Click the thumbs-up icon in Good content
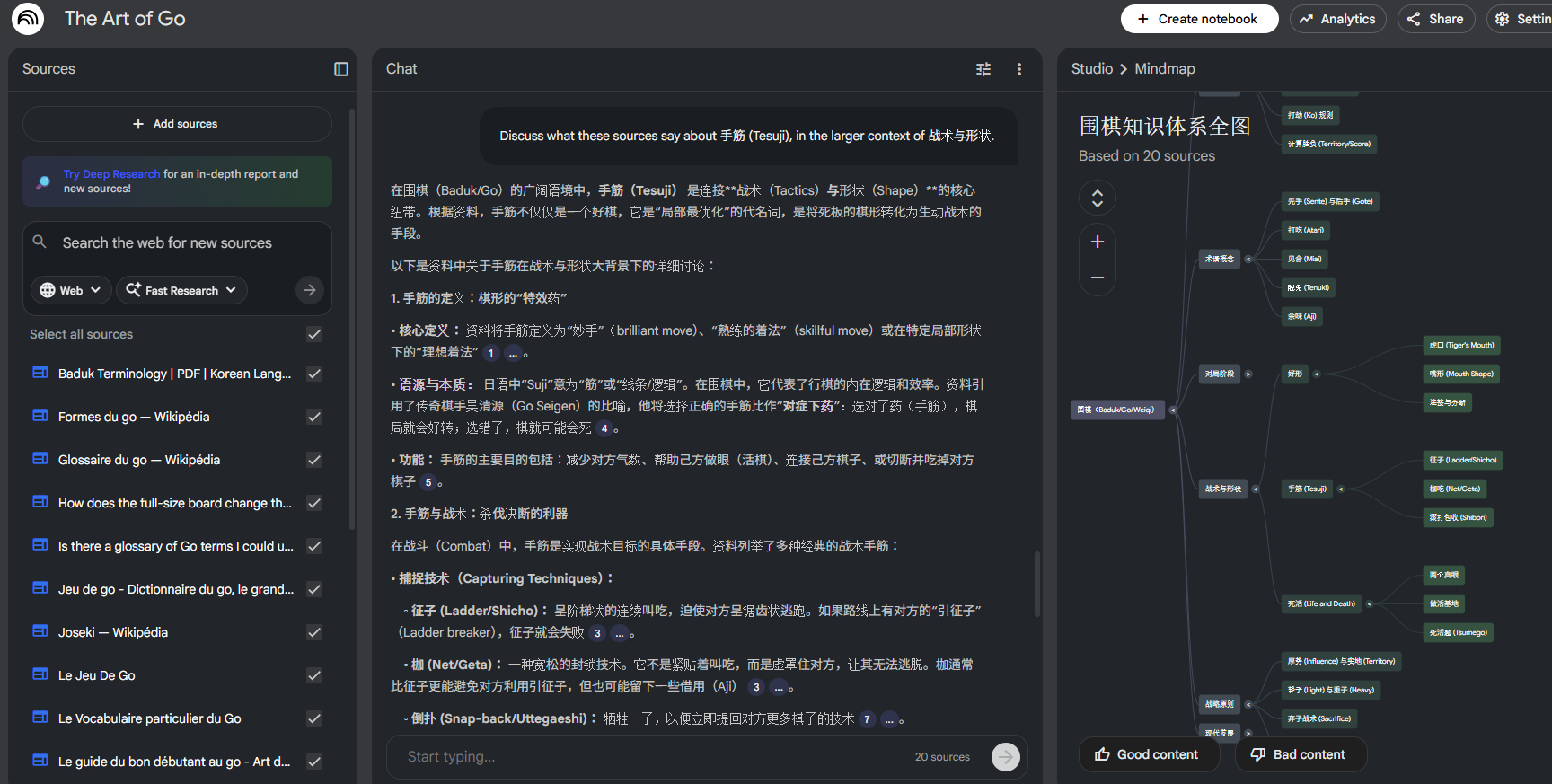The height and width of the screenshot is (784, 1552). pos(1102,754)
